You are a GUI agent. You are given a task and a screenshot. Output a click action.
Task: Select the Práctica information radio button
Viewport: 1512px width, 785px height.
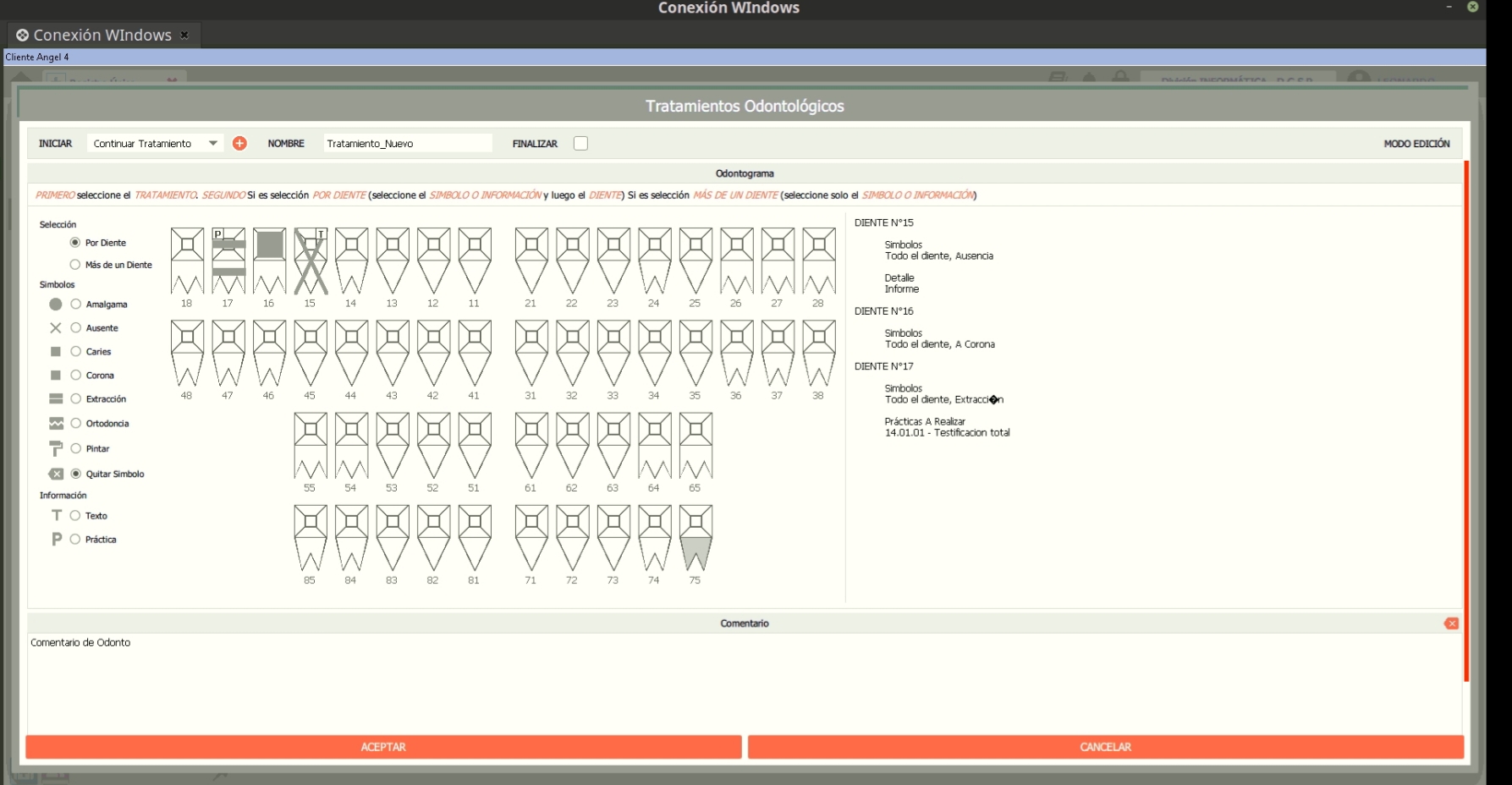pyautogui.click(x=75, y=540)
